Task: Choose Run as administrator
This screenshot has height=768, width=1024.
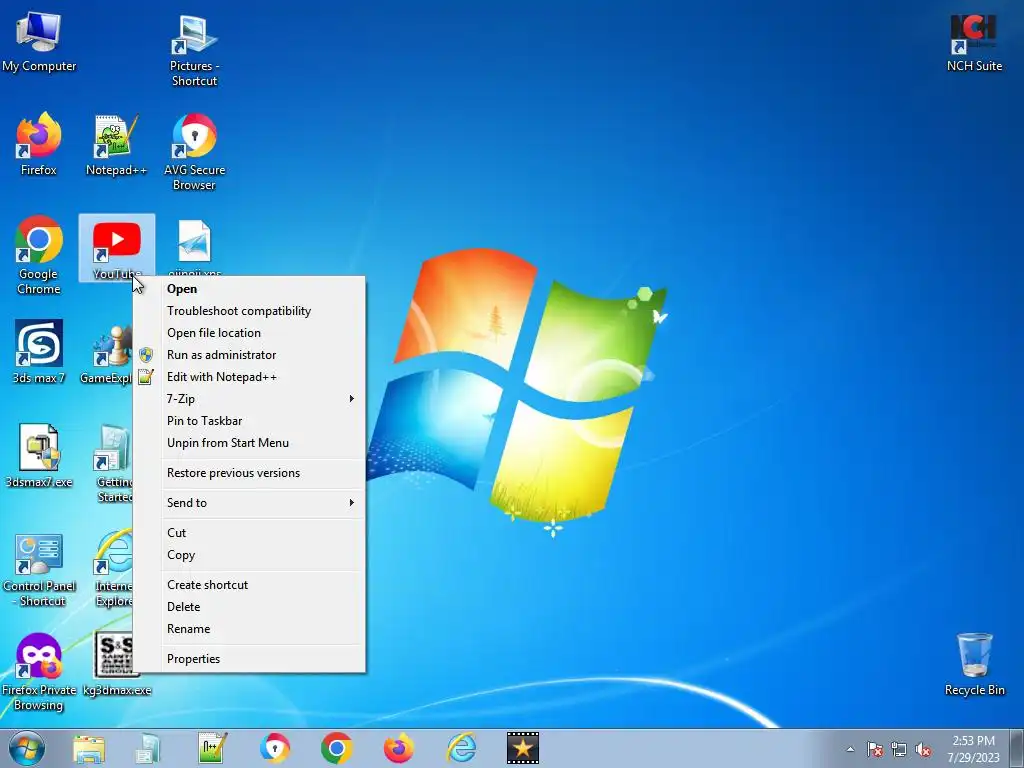Action: coord(249,355)
